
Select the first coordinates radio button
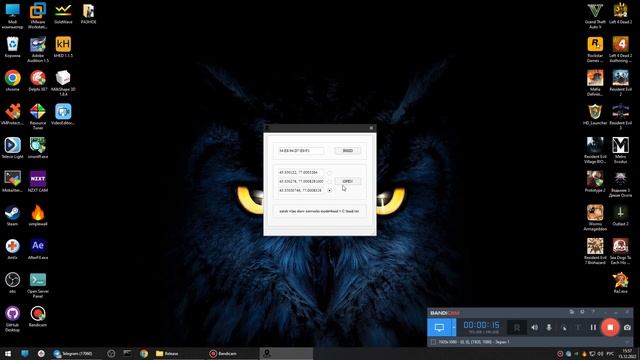pos(329,173)
